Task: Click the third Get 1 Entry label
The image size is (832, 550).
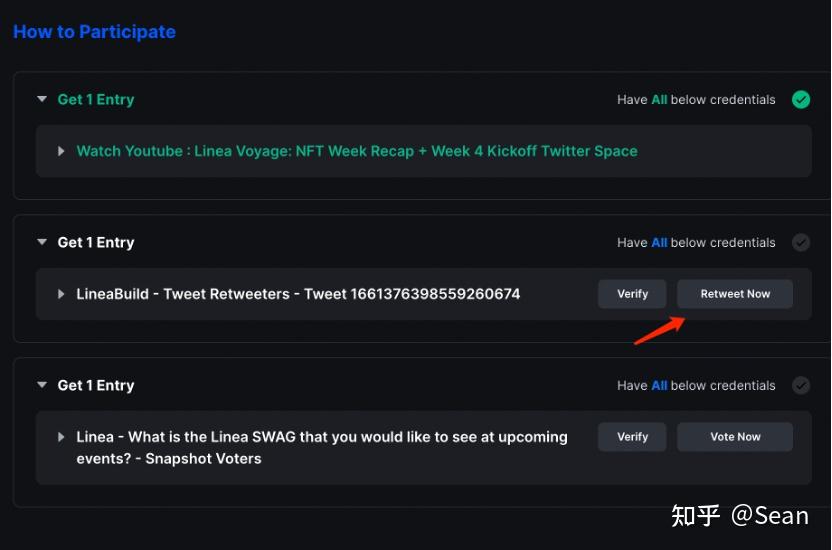Action: [96, 386]
